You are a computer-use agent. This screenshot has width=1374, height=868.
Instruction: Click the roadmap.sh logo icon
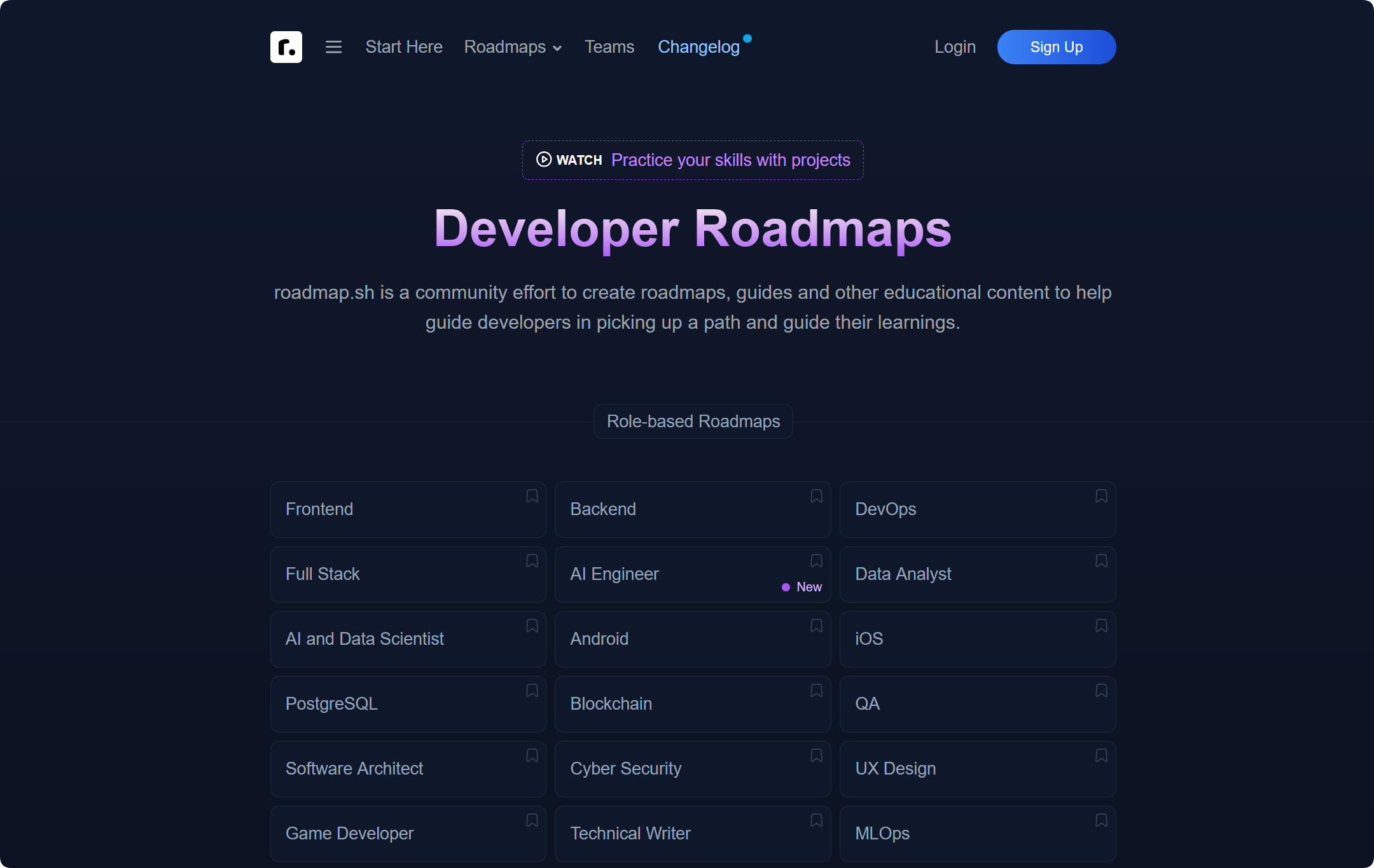[286, 47]
